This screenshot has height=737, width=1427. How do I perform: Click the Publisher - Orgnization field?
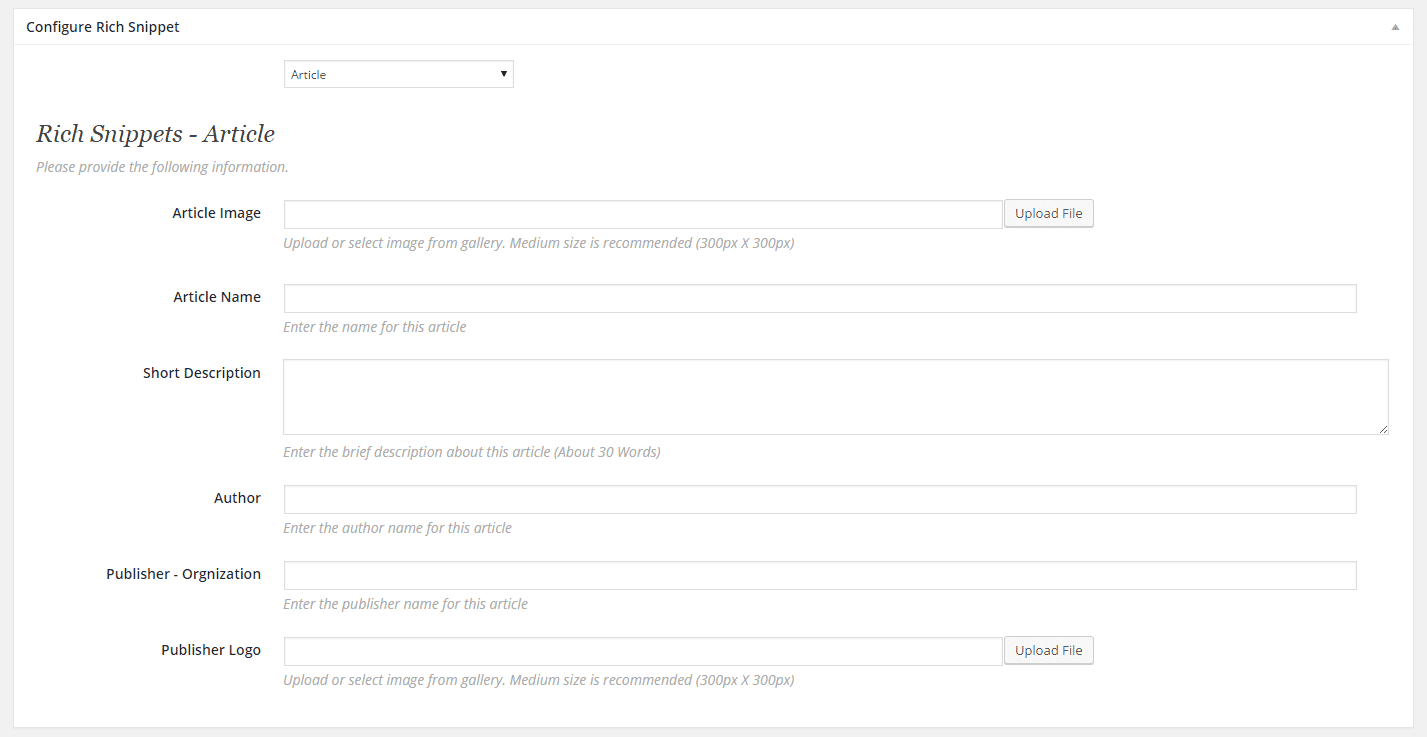(820, 575)
